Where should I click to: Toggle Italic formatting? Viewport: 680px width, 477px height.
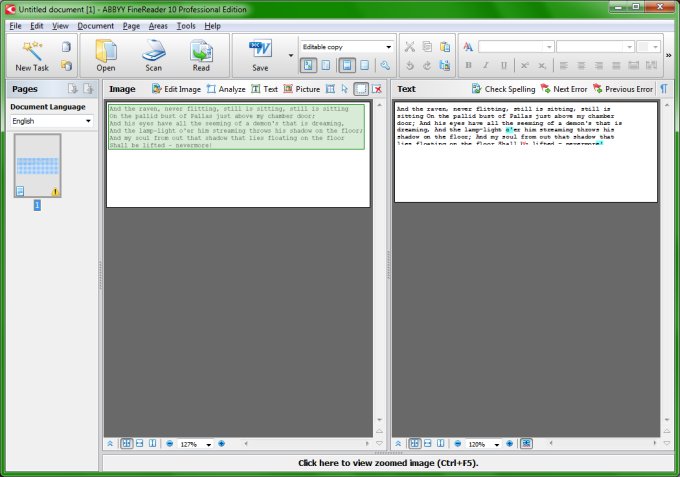(486, 65)
